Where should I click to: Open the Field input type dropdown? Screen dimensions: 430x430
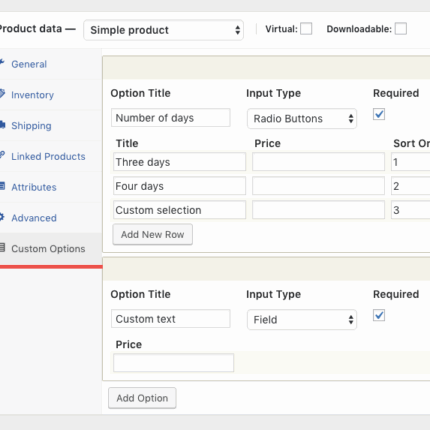coord(302,320)
